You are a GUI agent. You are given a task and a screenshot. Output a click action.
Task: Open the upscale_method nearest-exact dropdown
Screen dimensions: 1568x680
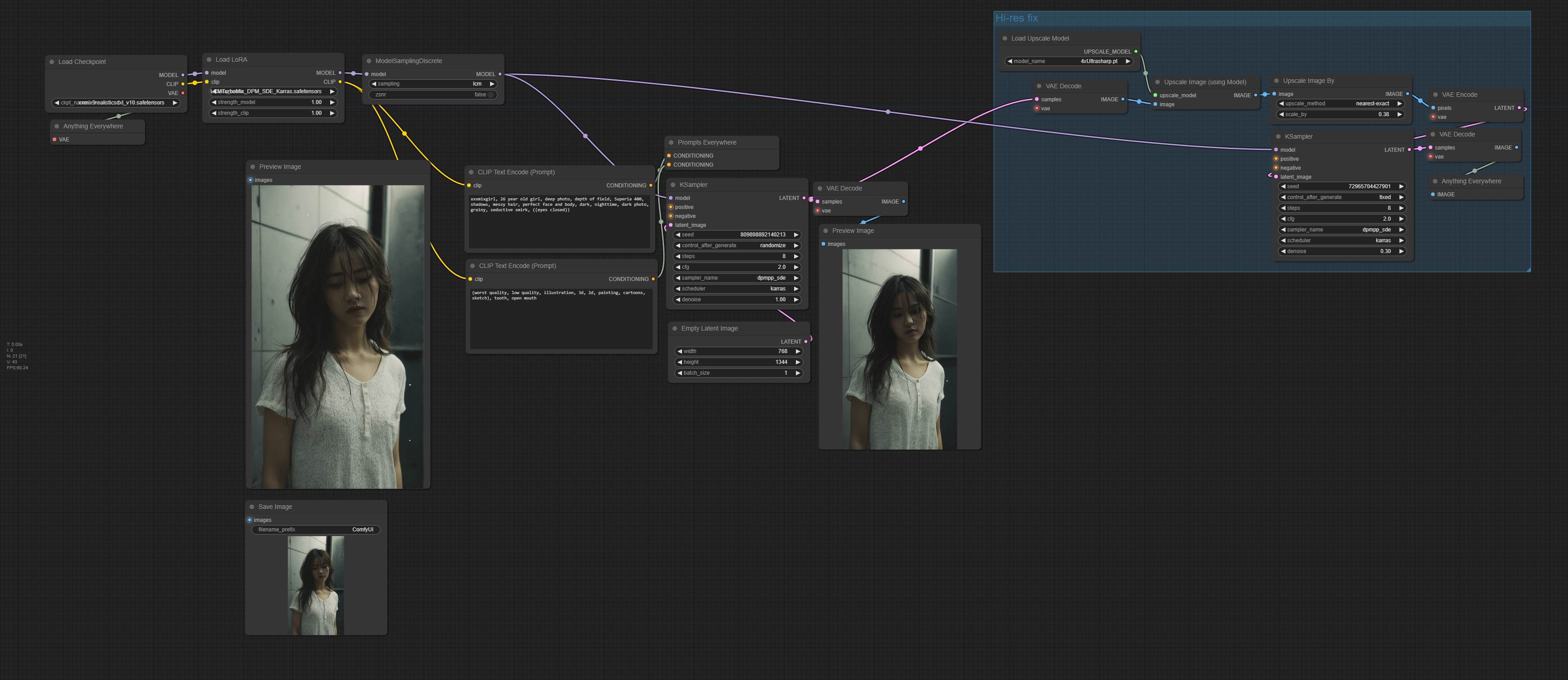(x=1341, y=104)
